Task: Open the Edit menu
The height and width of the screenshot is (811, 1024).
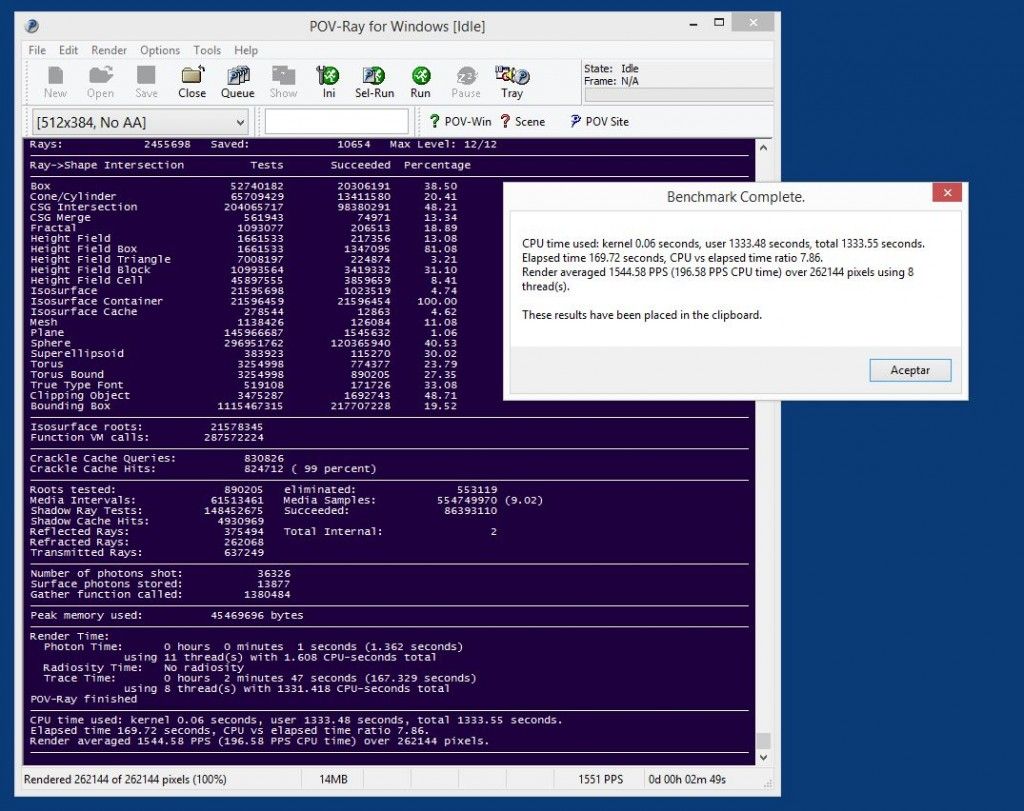Action: pos(68,50)
